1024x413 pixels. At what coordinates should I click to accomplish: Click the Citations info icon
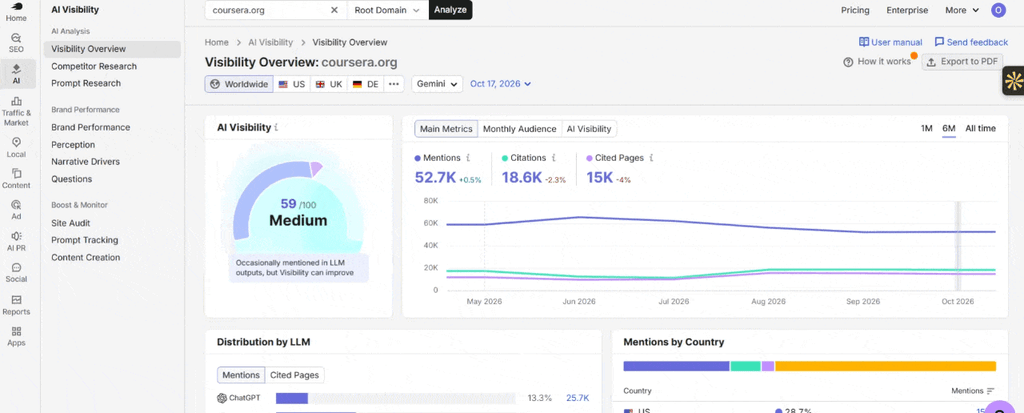[554, 157]
